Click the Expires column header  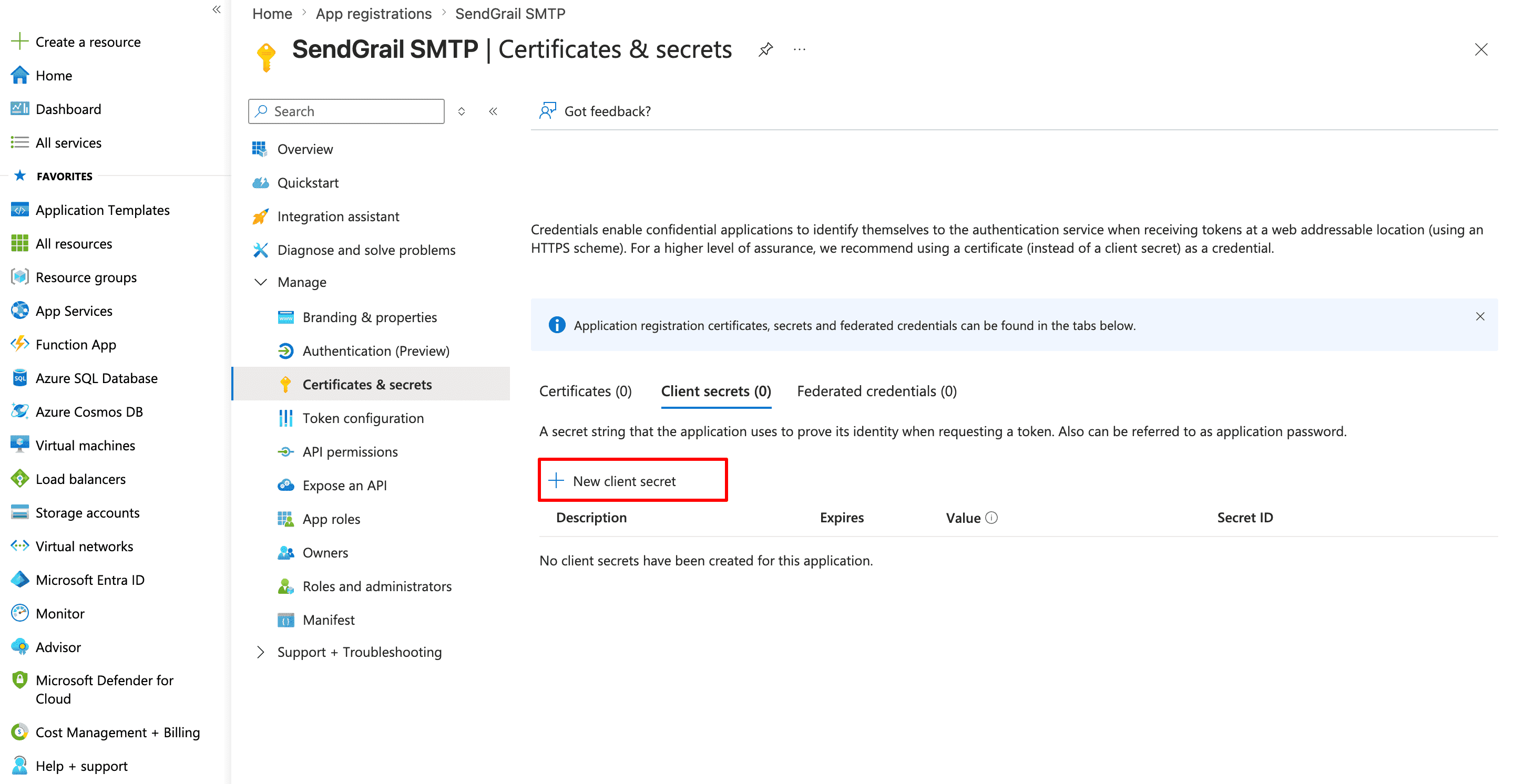coord(842,518)
